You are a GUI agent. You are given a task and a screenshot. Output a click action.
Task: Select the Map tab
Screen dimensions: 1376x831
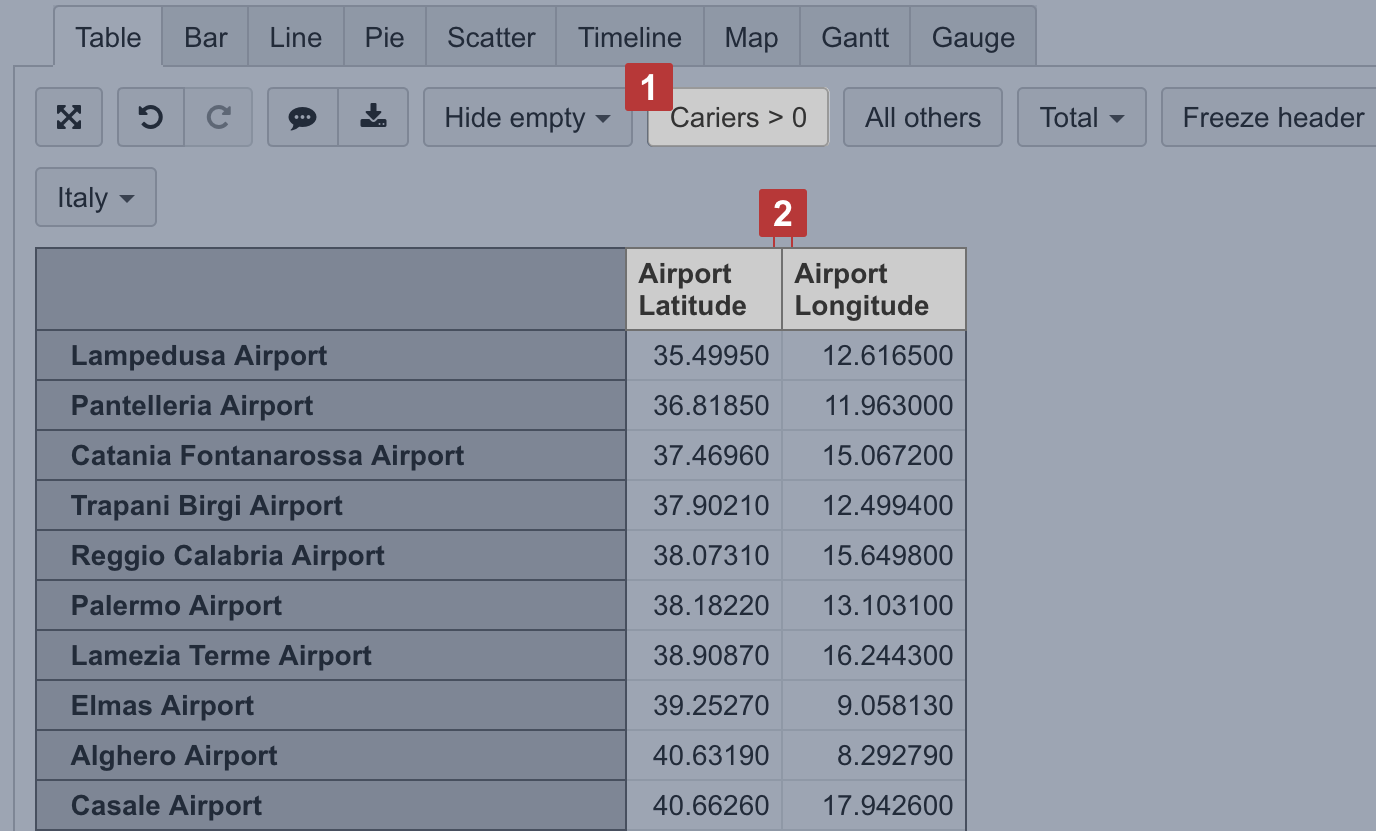point(751,38)
